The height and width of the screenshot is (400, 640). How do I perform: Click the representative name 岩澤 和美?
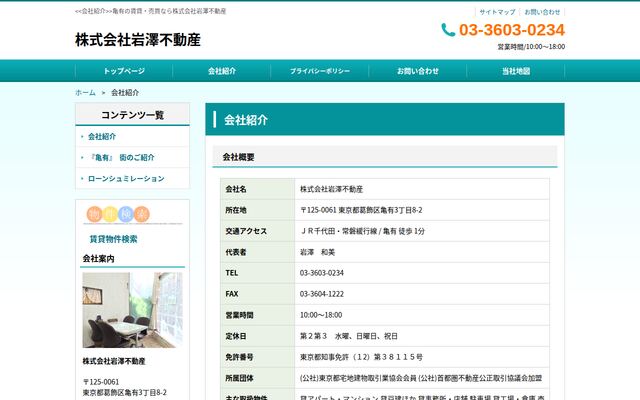click(x=318, y=252)
